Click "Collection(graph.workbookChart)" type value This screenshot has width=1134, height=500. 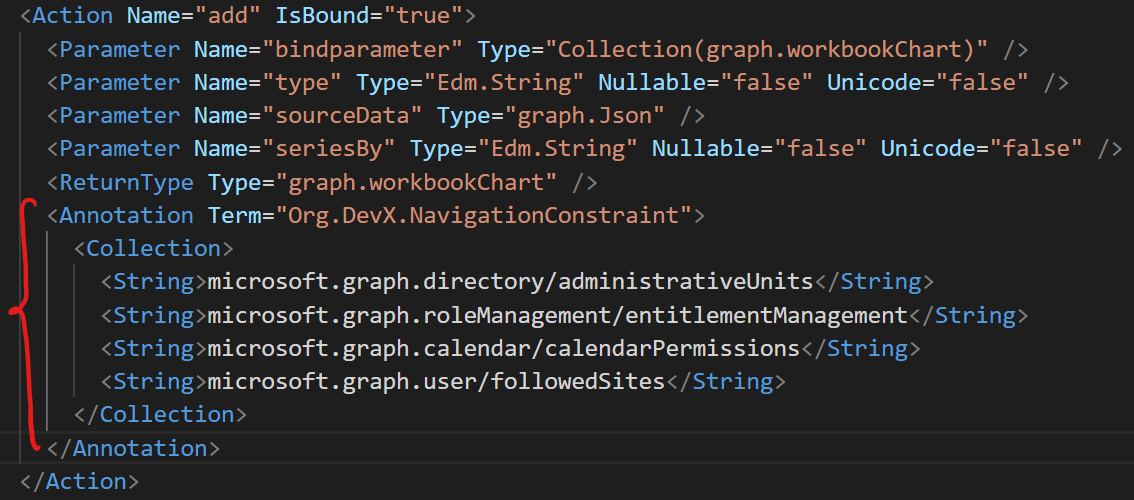click(x=767, y=49)
